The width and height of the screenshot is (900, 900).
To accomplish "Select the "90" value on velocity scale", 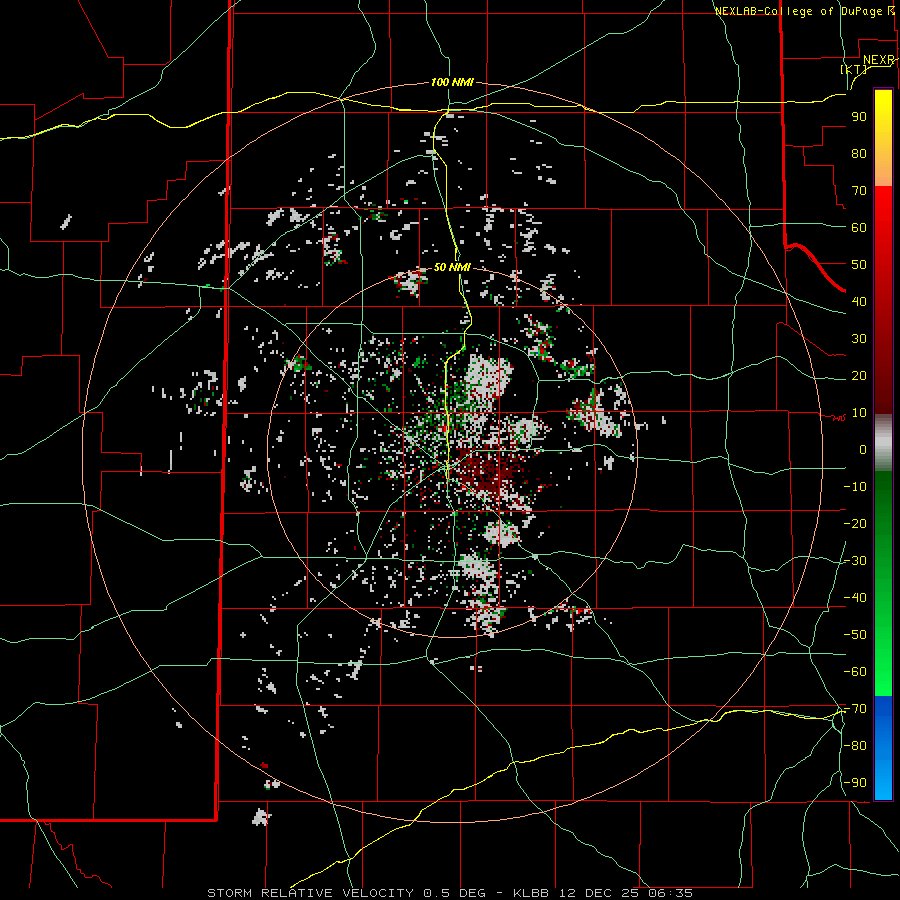I will pyautogui.click(x=859, y=117).
